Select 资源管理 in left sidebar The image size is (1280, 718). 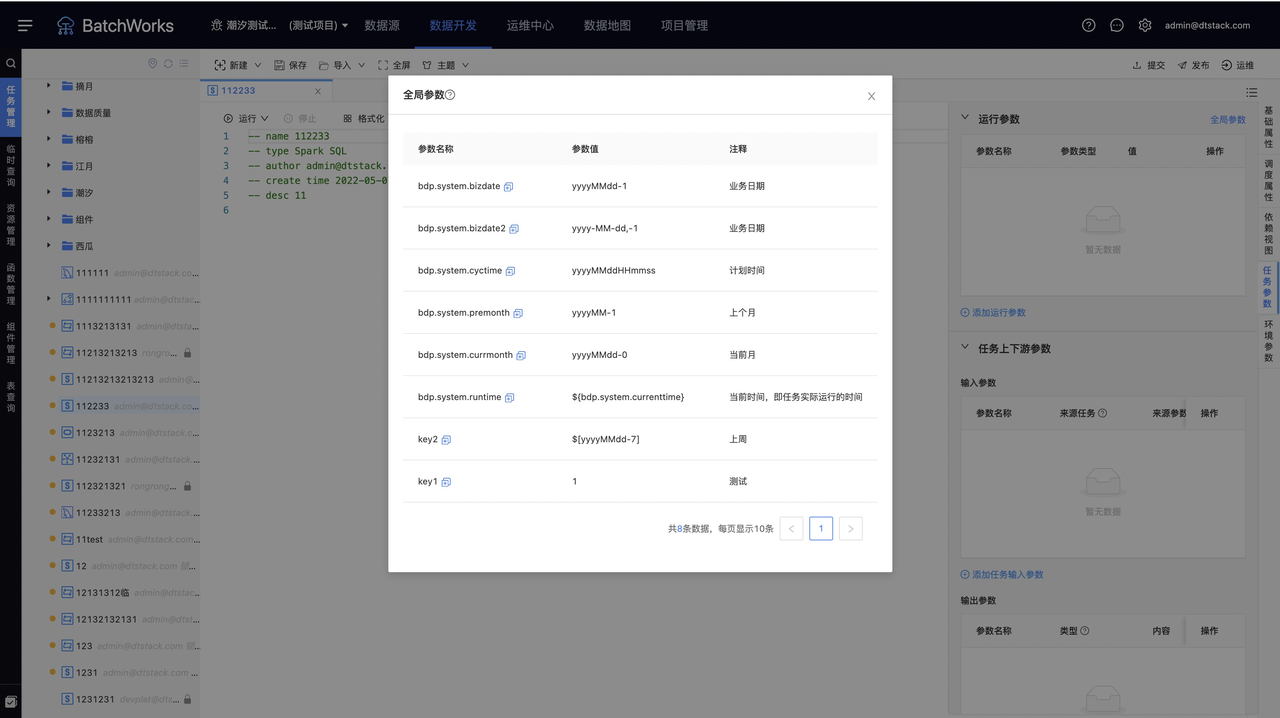[x=11, y=225]
